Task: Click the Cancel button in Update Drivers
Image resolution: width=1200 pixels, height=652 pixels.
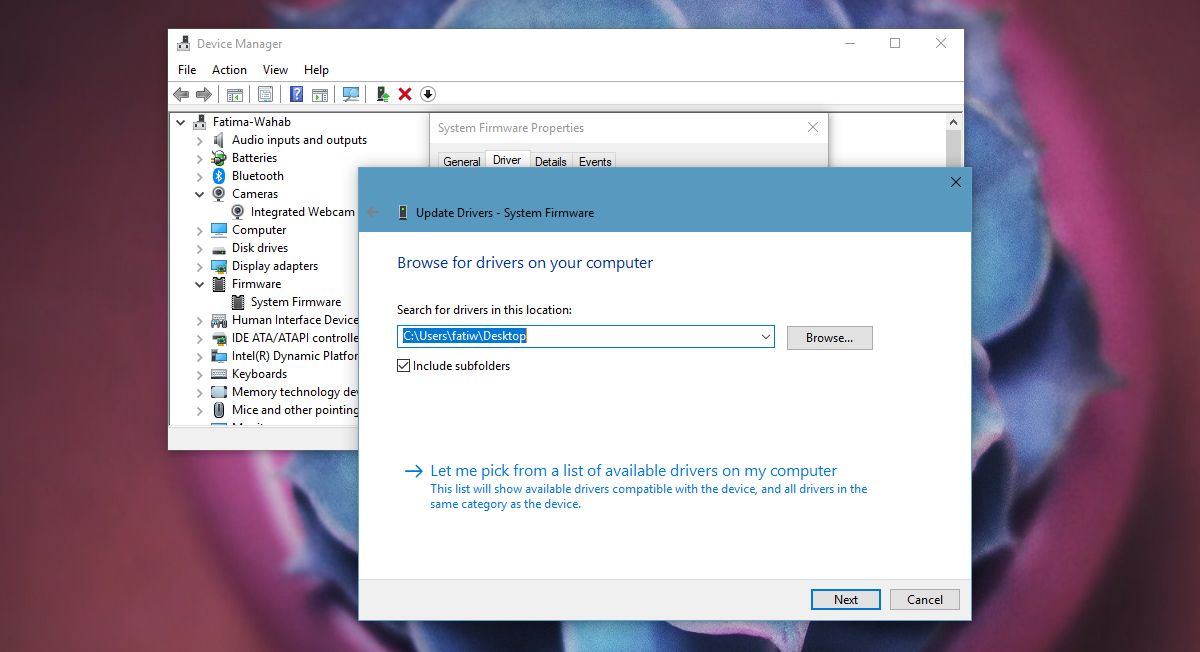Action: 925,600
